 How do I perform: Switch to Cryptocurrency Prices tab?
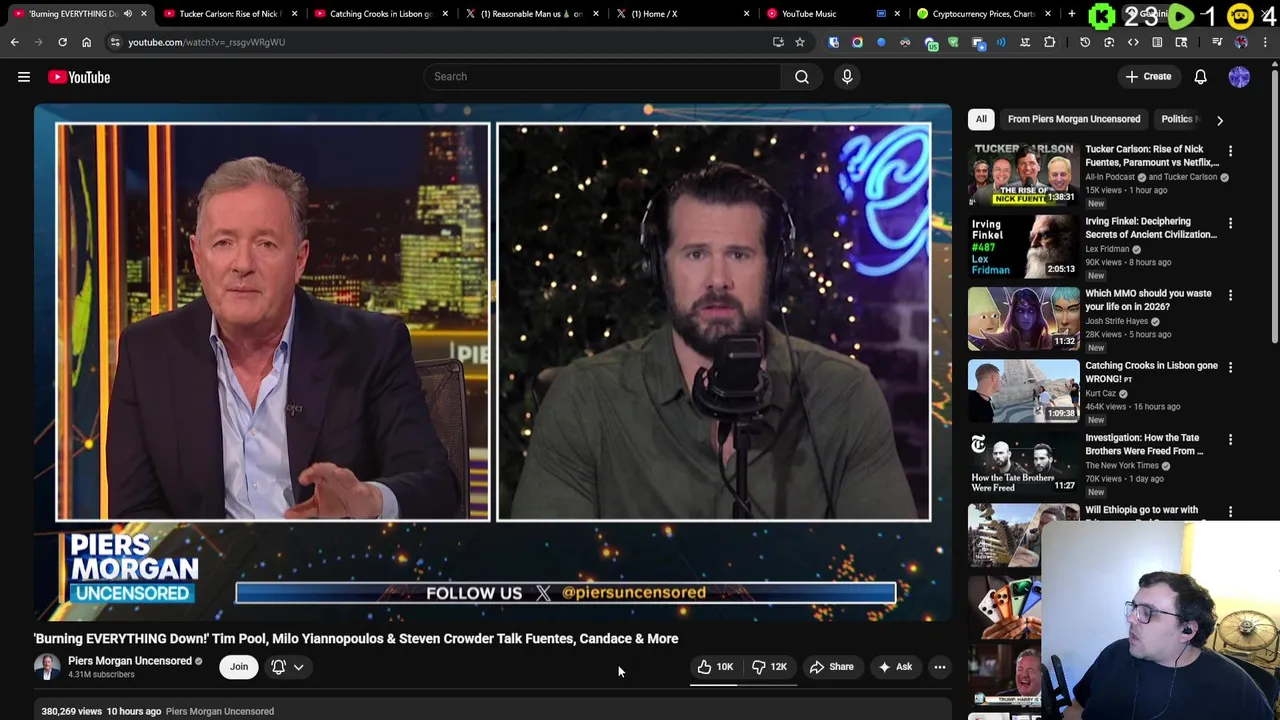[x=983, y=14]
